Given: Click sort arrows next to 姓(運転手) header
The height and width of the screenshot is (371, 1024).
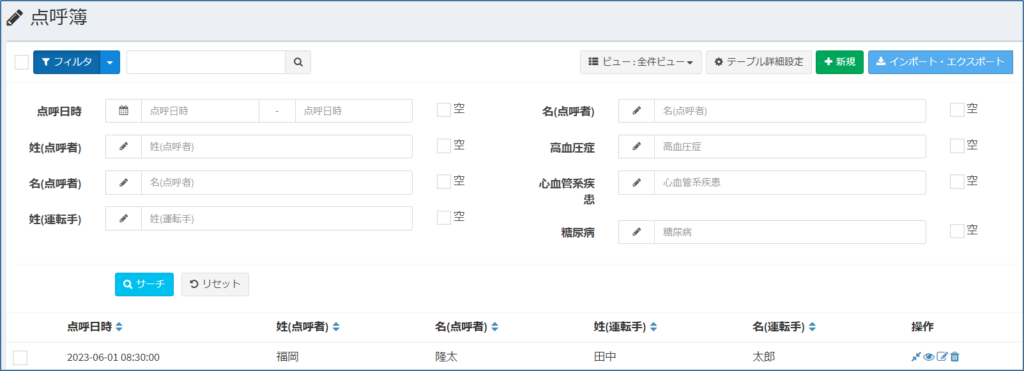Looking at the screenshot, I should 654,327.
